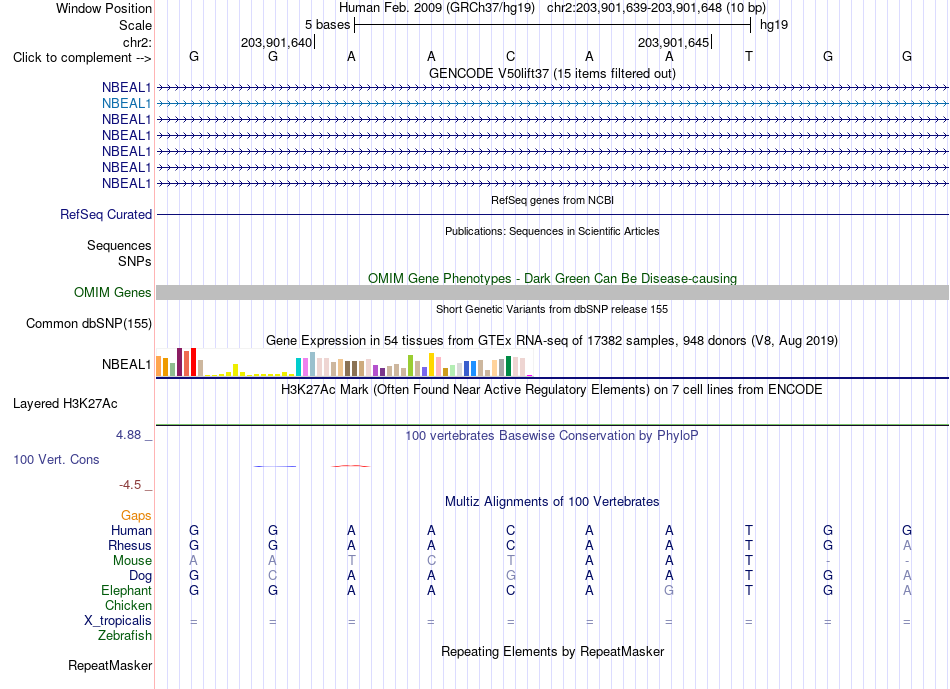Select the Mouse species row label
Screen dimensions: 950x689
132,561
